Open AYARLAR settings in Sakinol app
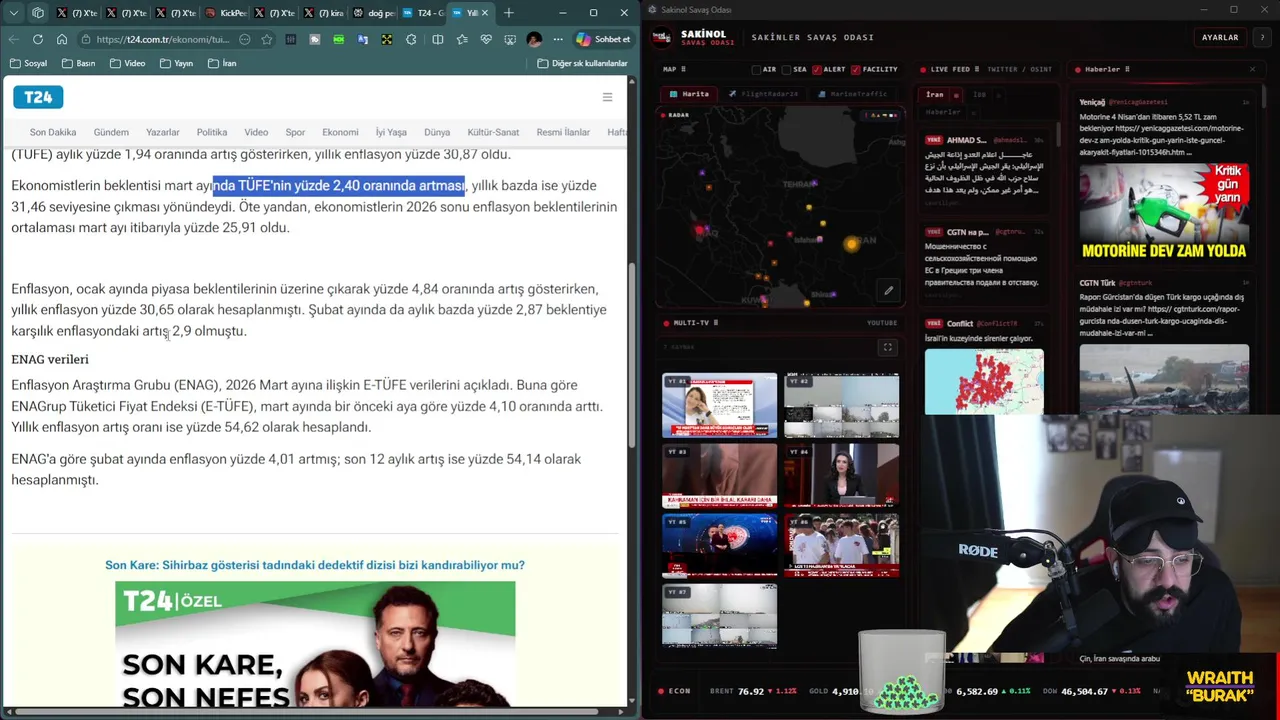Image resolution: width=1280 pixels, height=720 pixels. 1219,37
